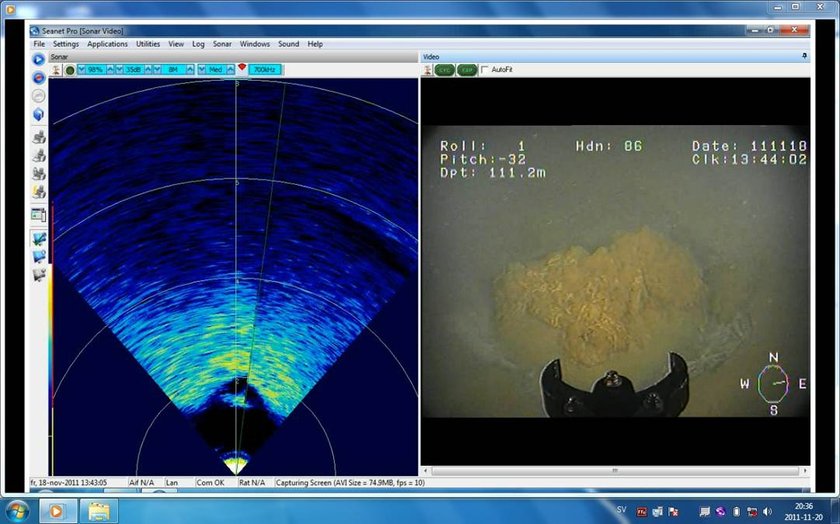
Task: Click the scroll right arrow under Video panel
Action: click(805, 471)
